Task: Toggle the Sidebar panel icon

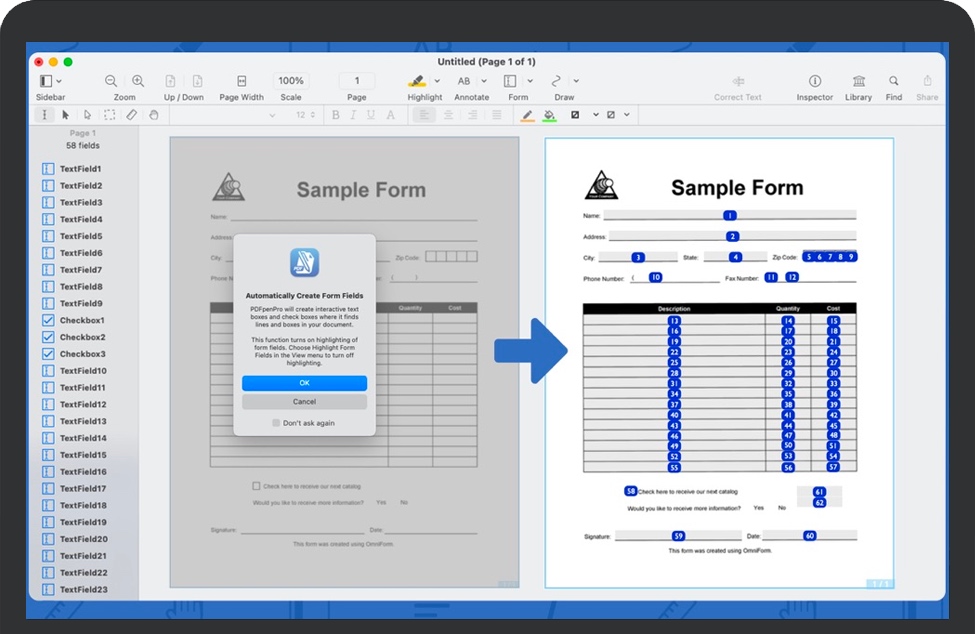Action: click(45, 81)
